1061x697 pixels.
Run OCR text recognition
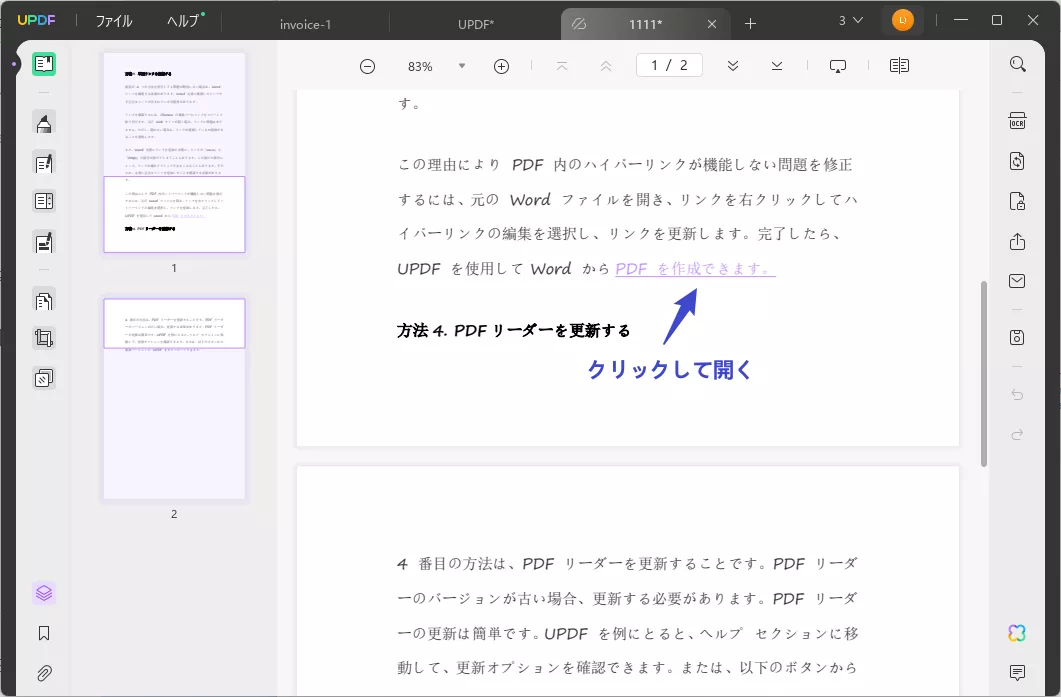(1017, 120)
